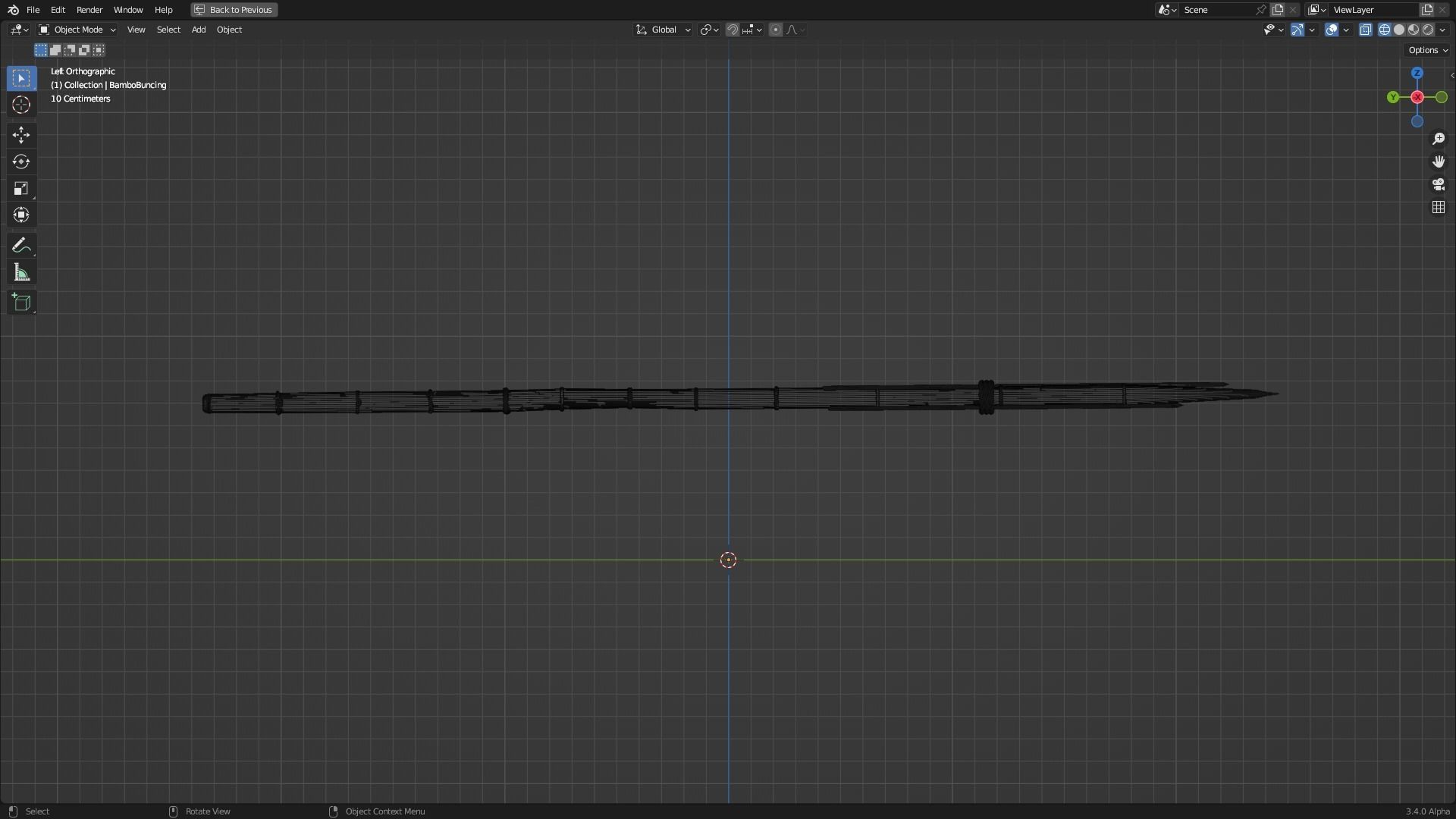
Task: Open the Window menu
Action: coord(128,10)
